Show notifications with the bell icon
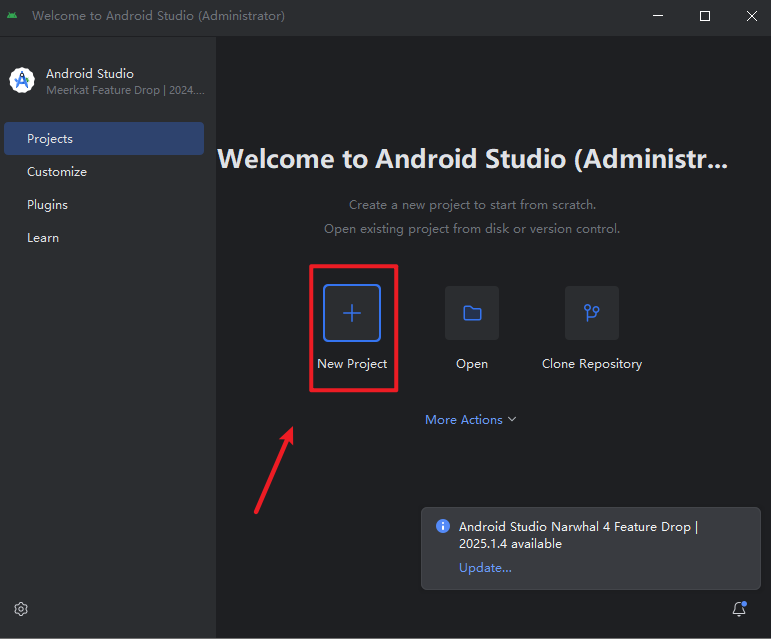This screenshot has height=639, width=771. coord(739,609)
